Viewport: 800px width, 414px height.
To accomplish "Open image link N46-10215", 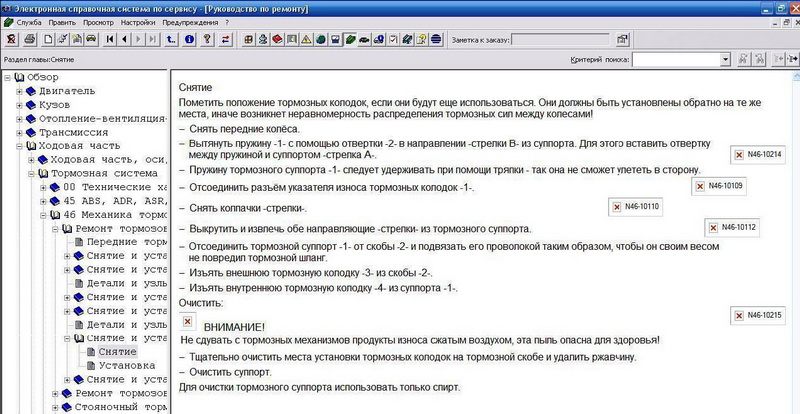I will tap(758, 315).
